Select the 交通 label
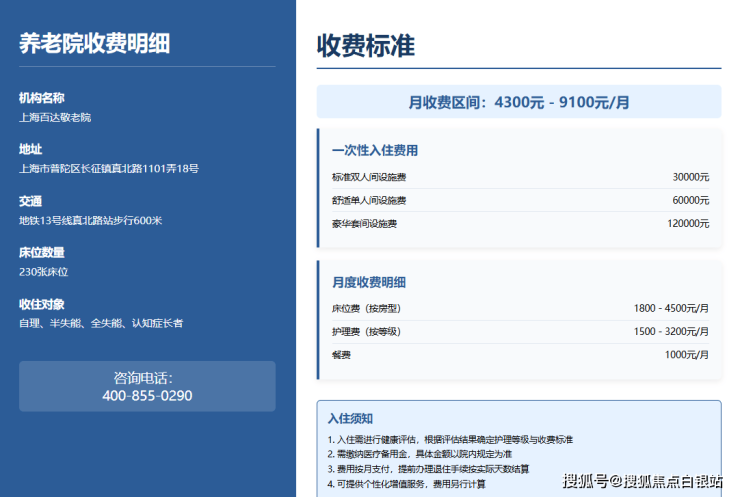The width and height of the screenshot is (740, 497). (x=30, y=202)
